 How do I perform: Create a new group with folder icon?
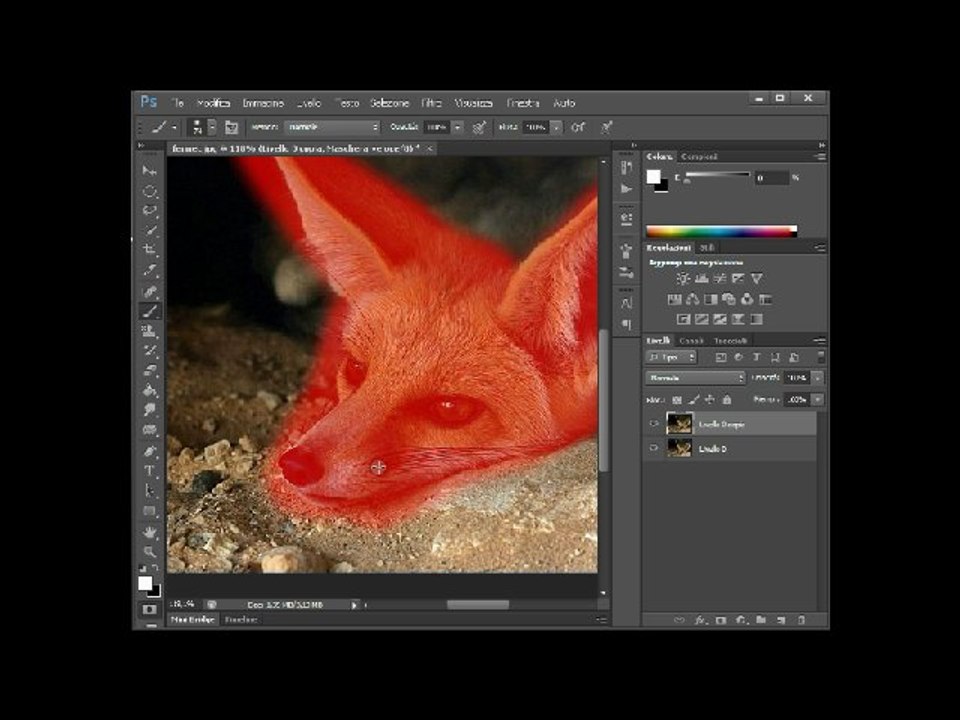pos(761,620)
